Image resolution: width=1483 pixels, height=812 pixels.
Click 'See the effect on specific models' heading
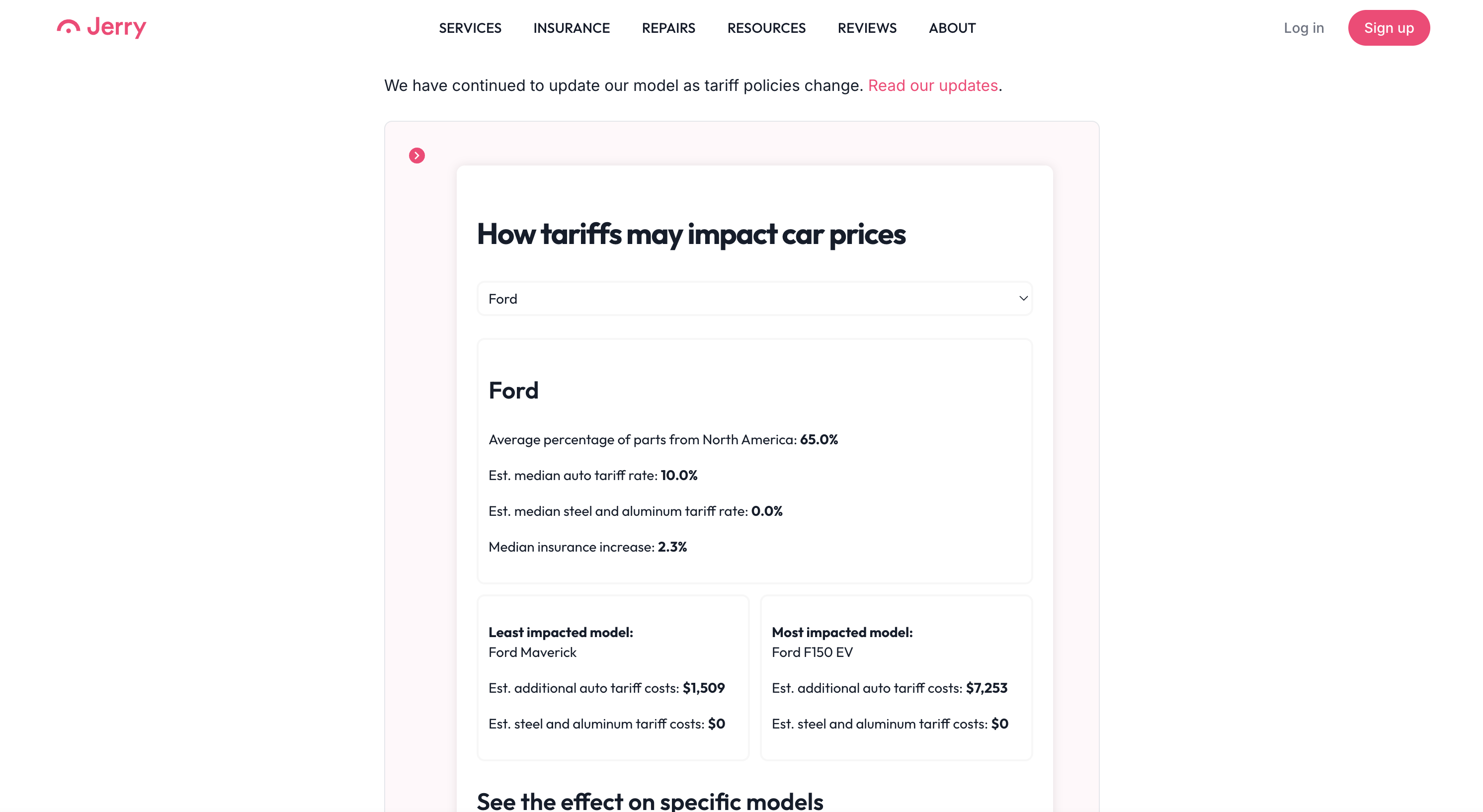650,801
